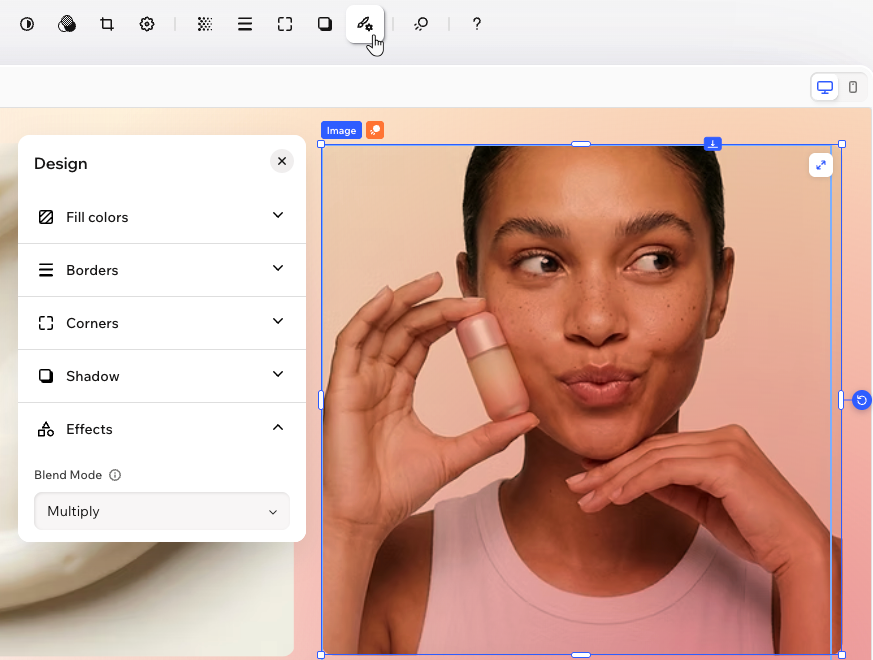Click the Shadow square icon in panel
This screenshot has width=873, height=660.
pyautogui.click(x=46, y=376)
